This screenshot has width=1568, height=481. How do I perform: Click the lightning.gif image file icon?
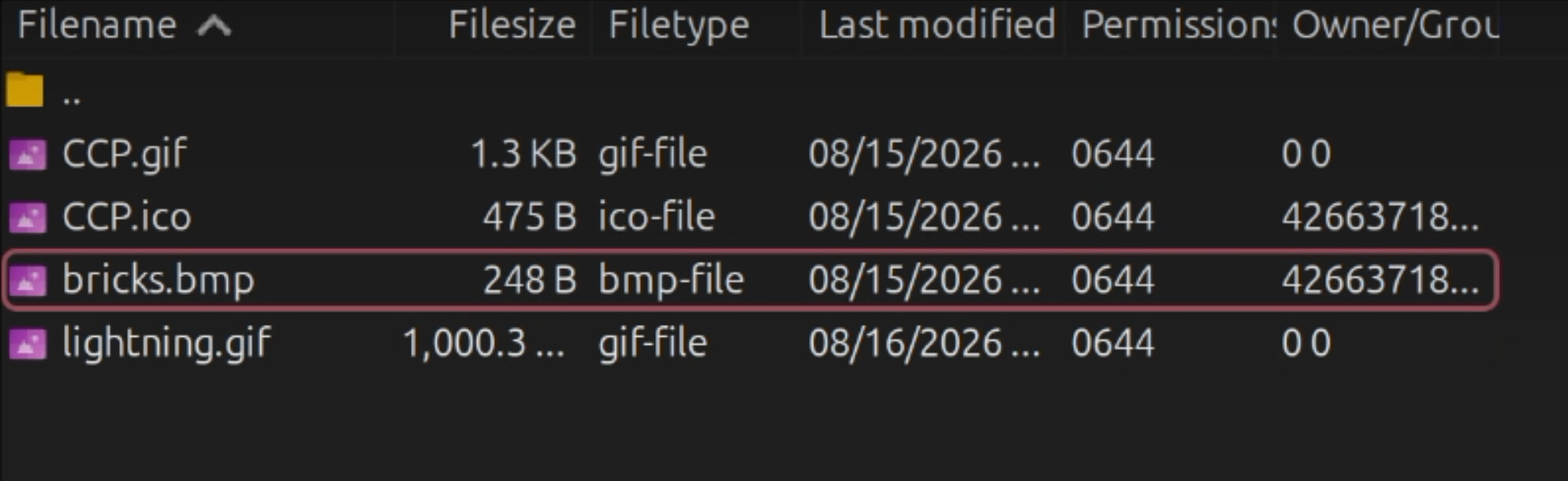click(x=28, y=344)
